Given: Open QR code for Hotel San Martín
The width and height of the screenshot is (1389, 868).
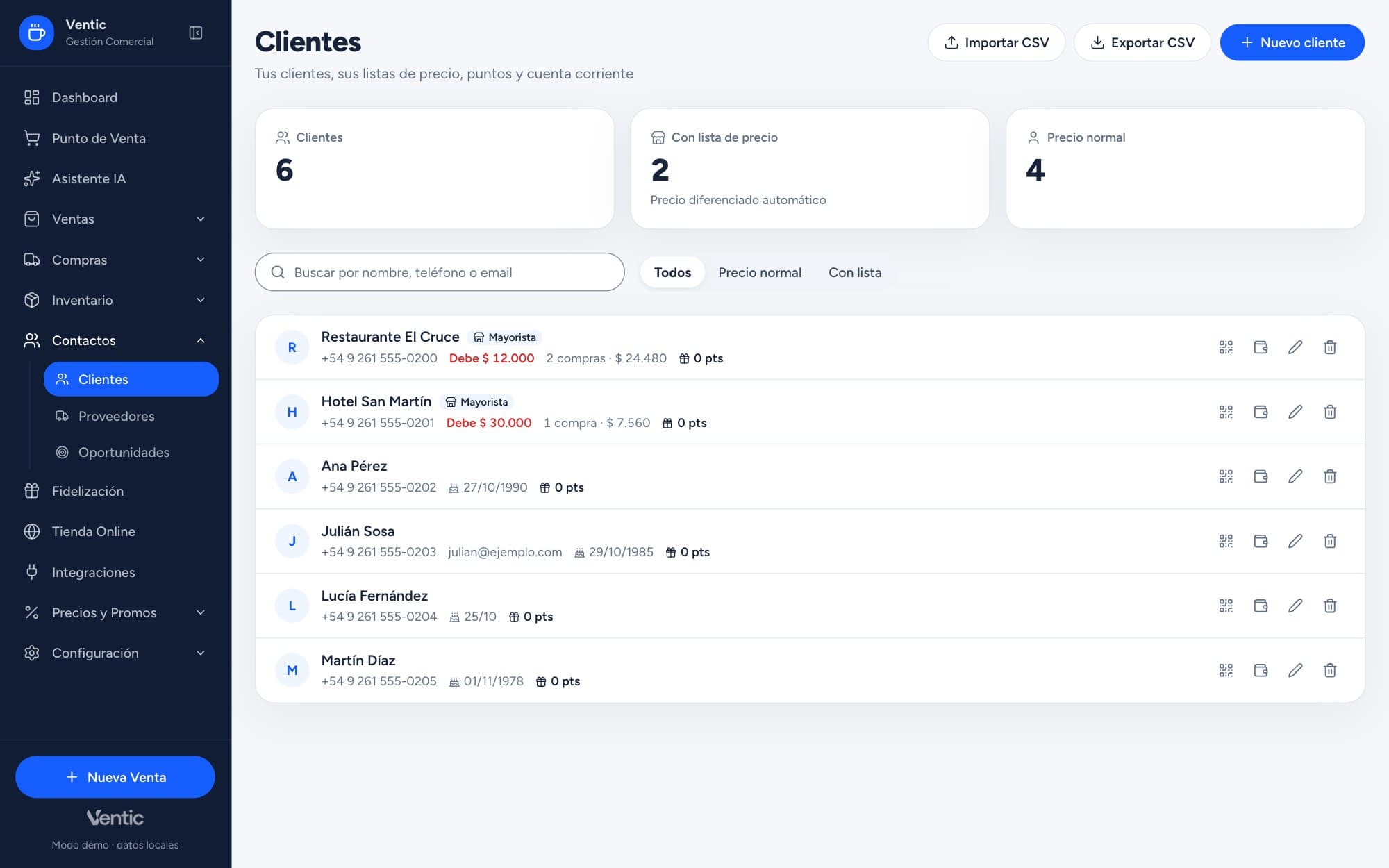Looking at the screenshot, I should (1226, 412).
